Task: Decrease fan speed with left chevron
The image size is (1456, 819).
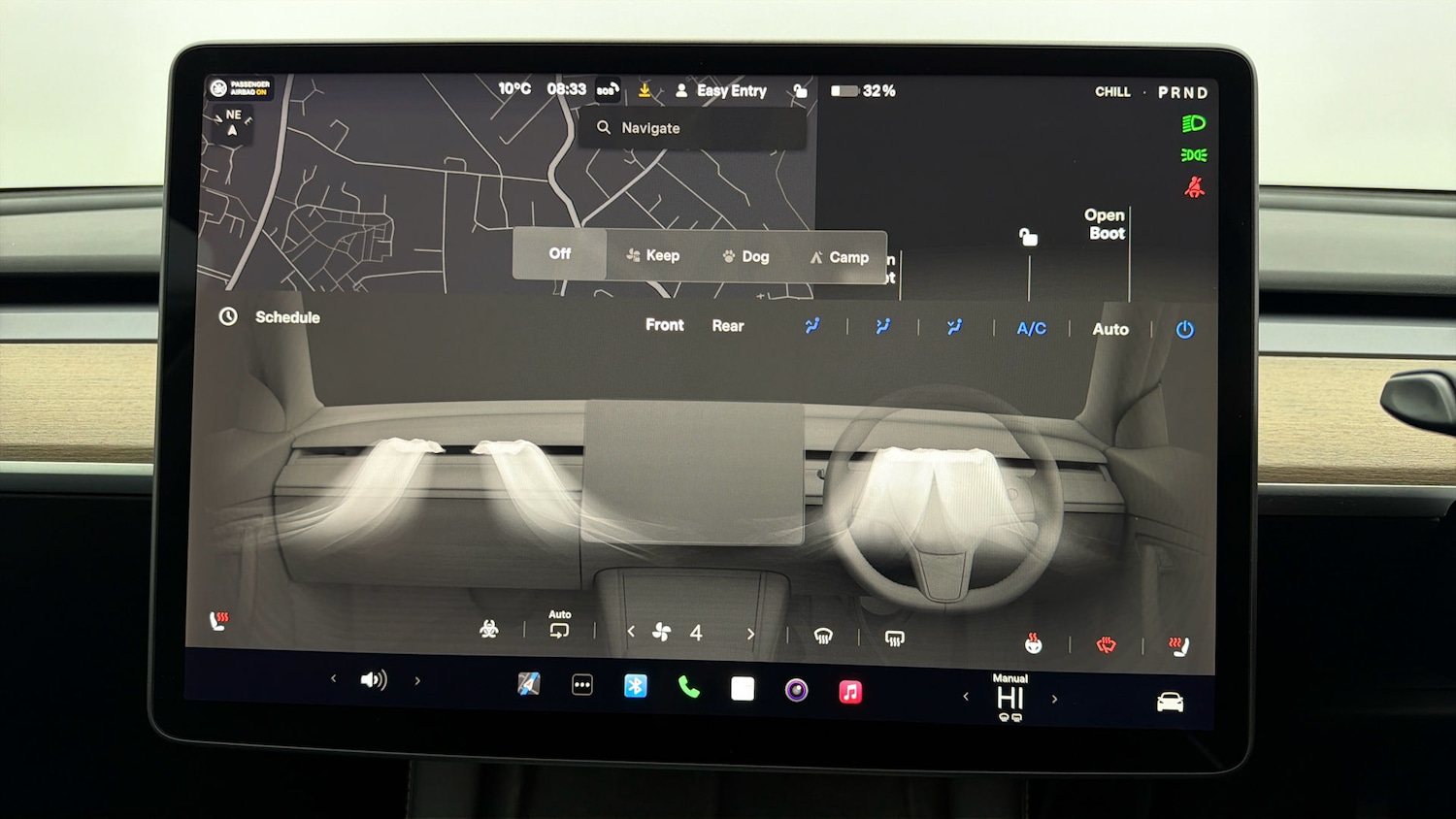Action: point(631,632)
